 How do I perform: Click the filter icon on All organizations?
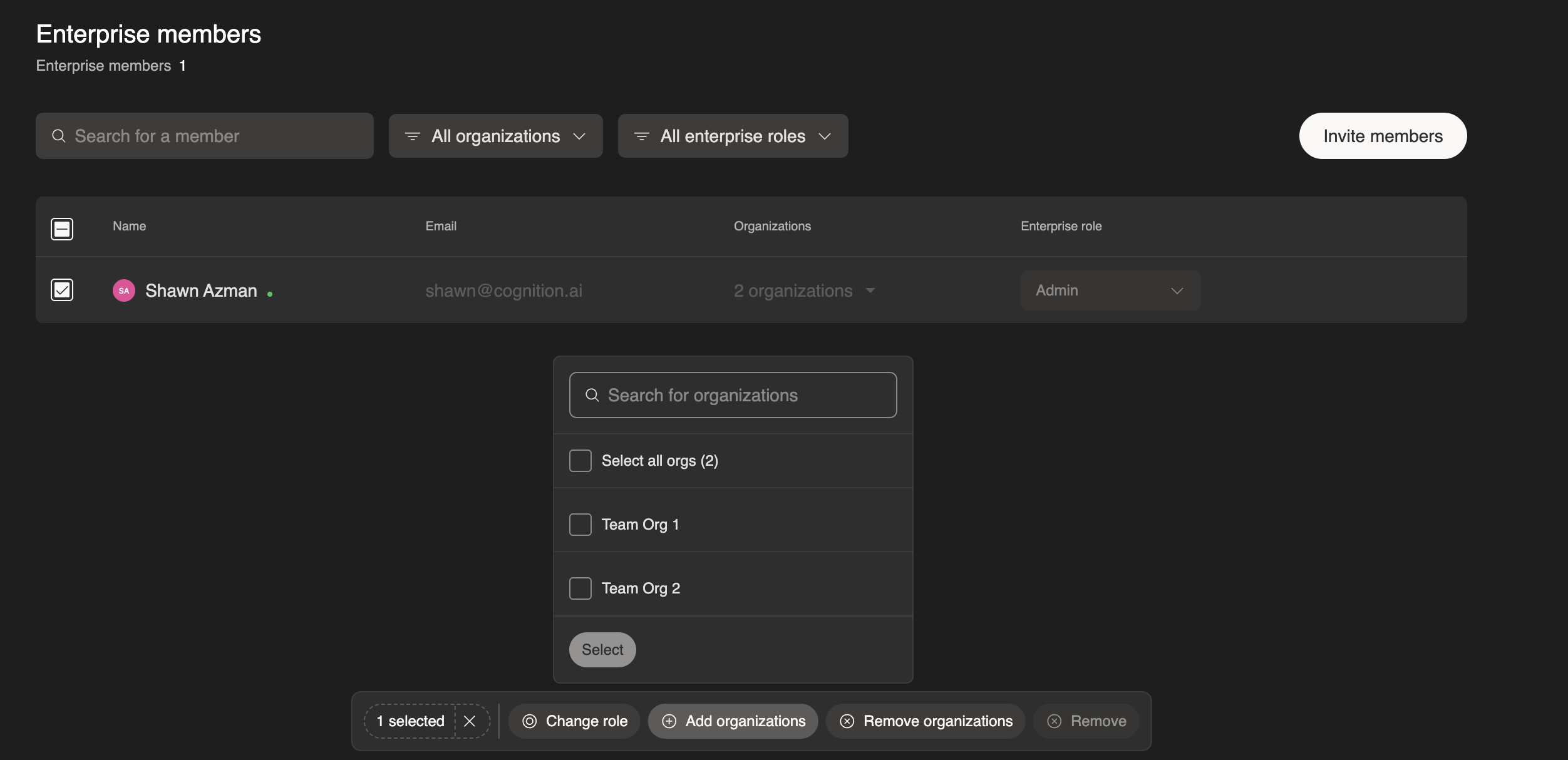tap(412, 136)
